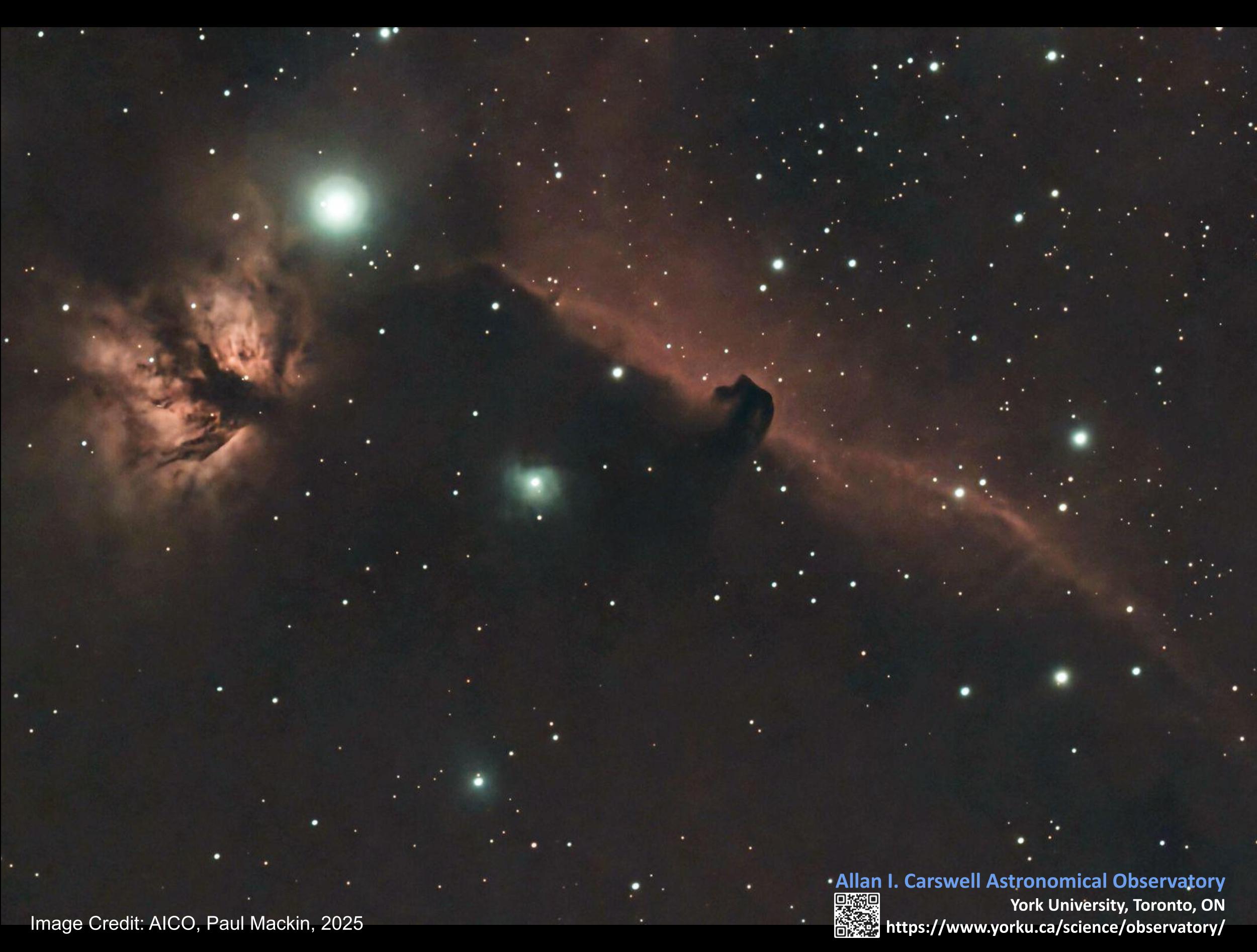Screen dimensions: 1257x952
Task: Click the bright star on the far right middle
Action: pyautogui.click(x=1079, y=438)
